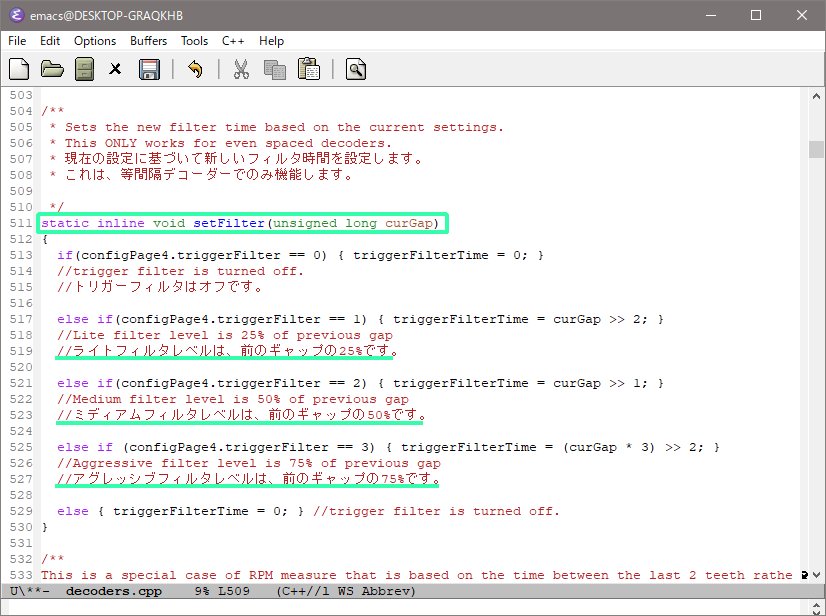Paste from clipboard icon
Image resolution: width=826 pixels, height=616 pixels.
309,70
